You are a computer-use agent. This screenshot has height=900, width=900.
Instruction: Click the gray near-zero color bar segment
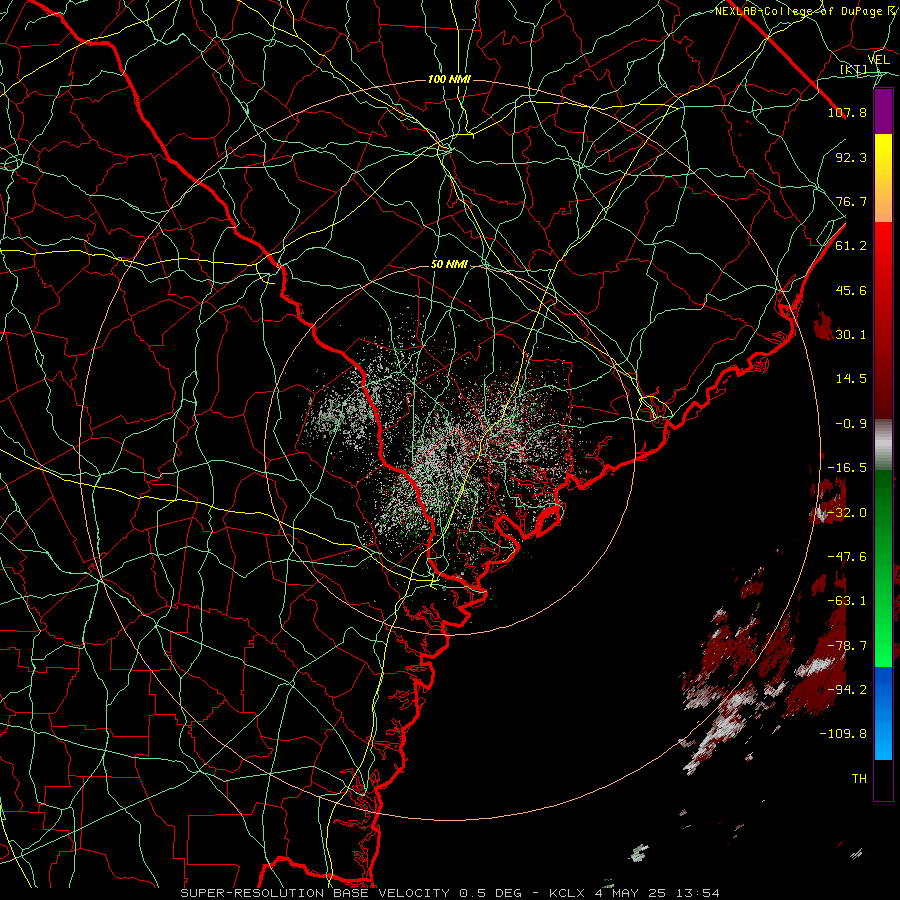pyautogui.click(x=883, y=445)
